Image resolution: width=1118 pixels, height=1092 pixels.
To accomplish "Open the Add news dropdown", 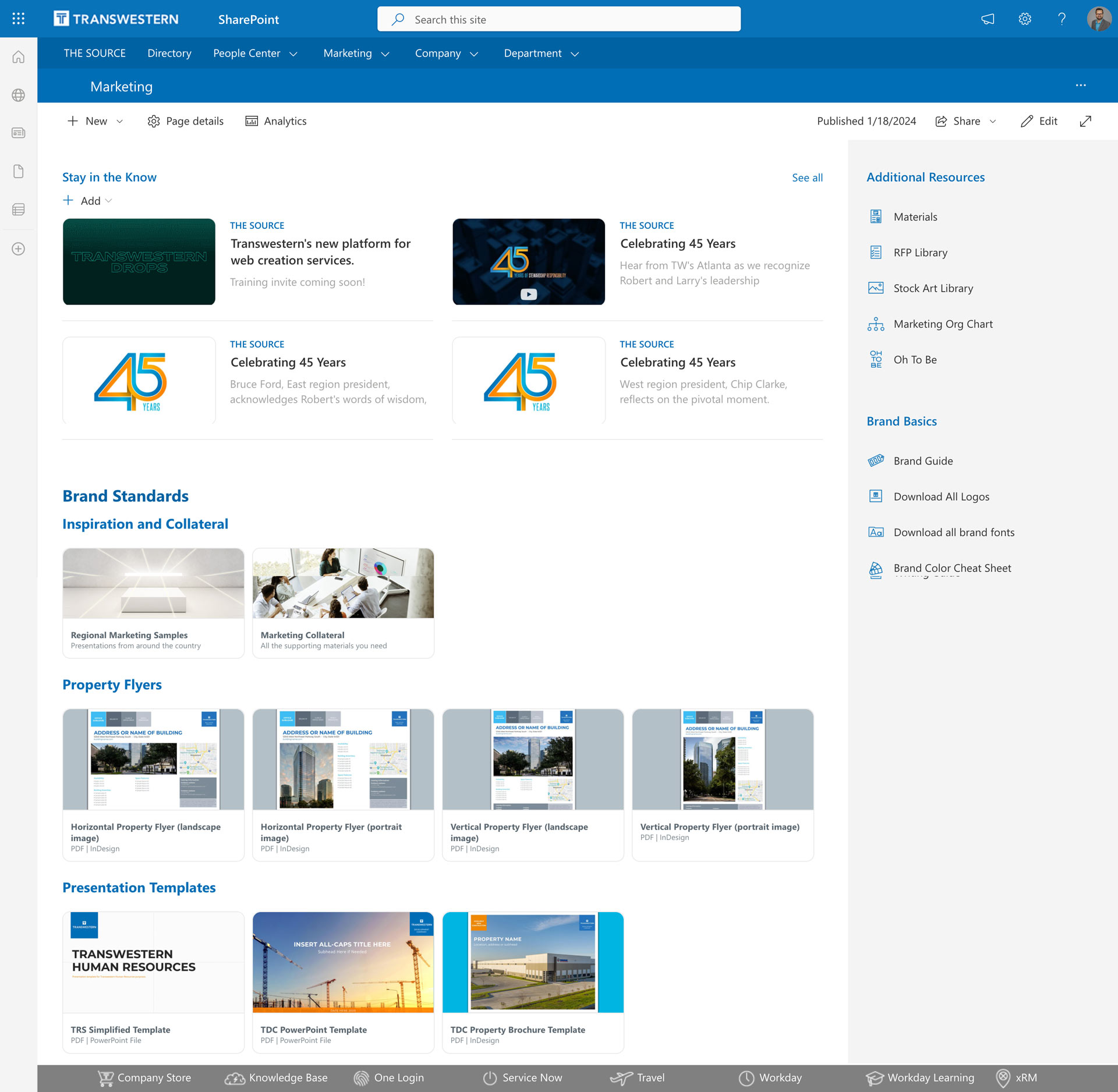I will coord(87,201).
